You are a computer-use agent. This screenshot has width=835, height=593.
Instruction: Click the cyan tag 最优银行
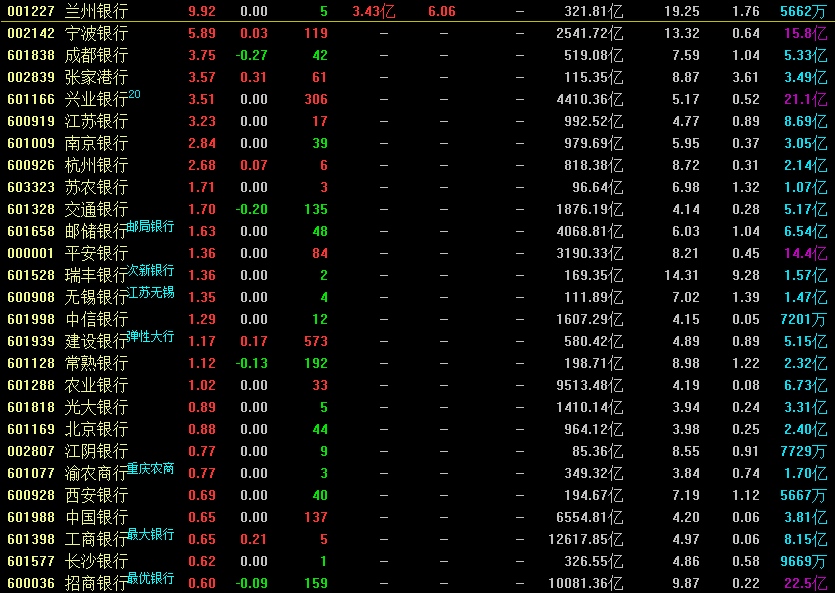pos(151,578)
